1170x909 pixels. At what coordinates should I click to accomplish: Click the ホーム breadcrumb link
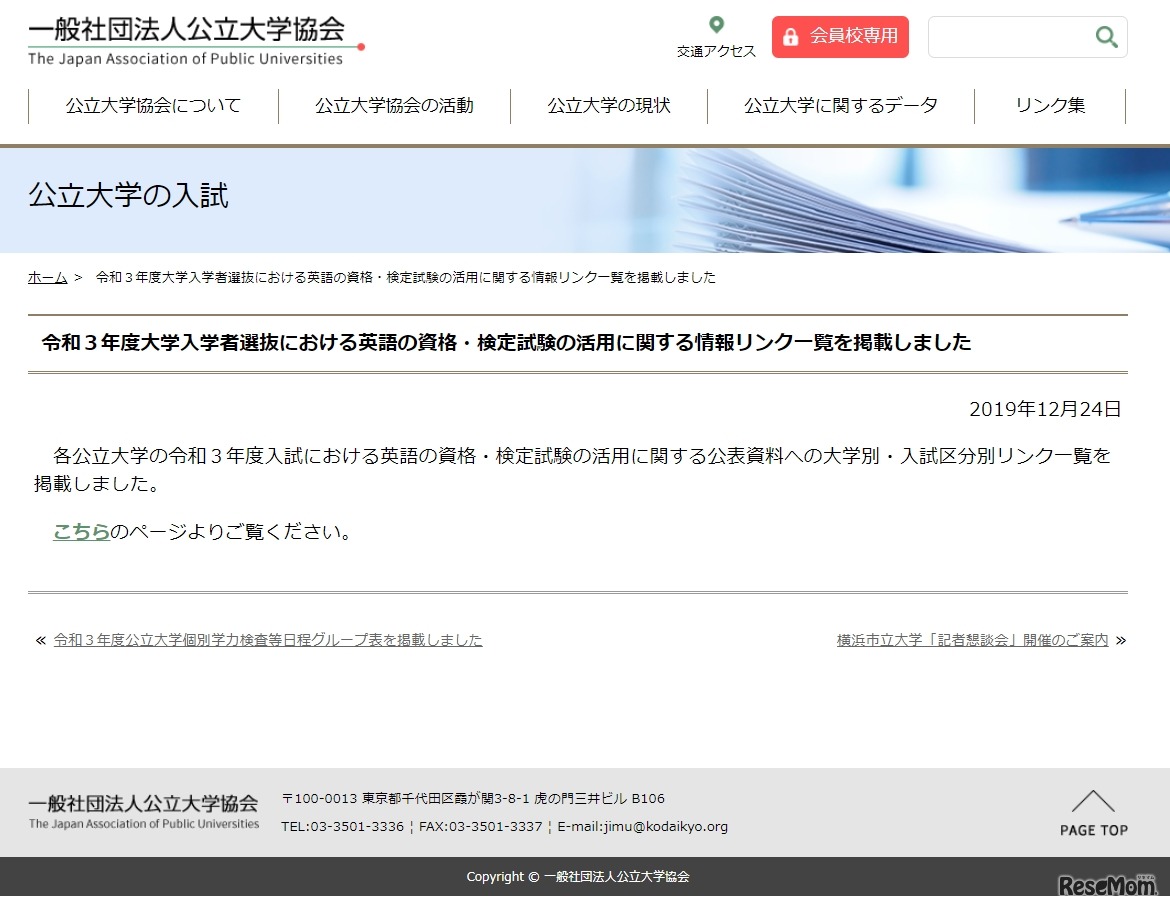pyautogui.click(x=47, y=278)
